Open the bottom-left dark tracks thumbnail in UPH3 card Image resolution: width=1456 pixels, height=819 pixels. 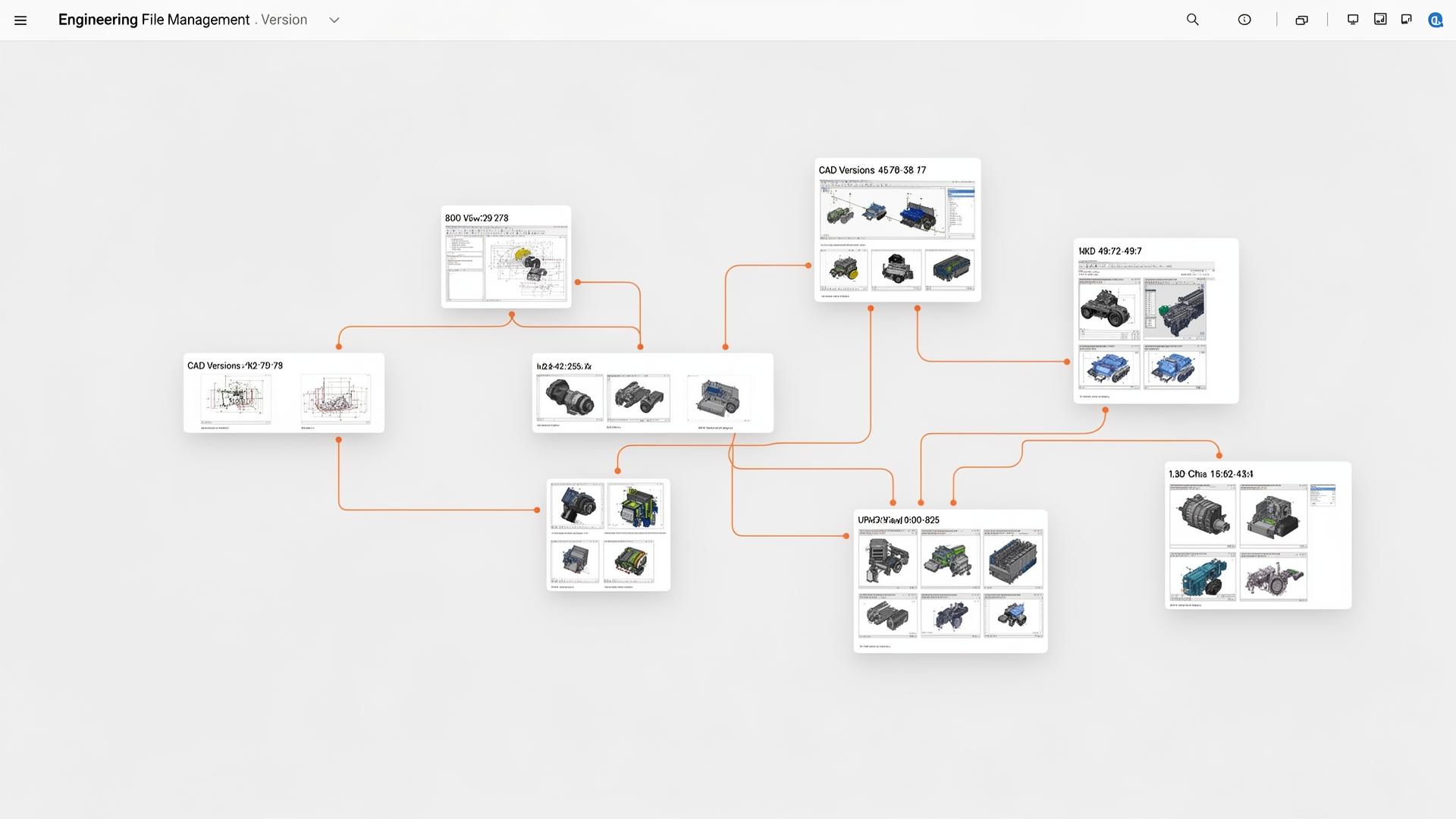(x=887, y=615)
